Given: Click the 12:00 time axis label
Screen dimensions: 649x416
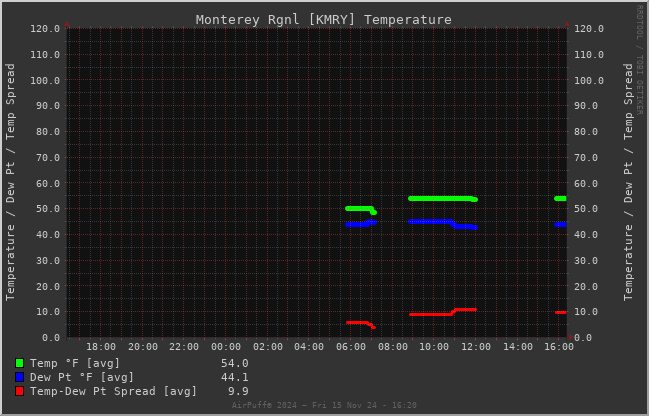Looking at the screenshot, I should click(476, 347).
